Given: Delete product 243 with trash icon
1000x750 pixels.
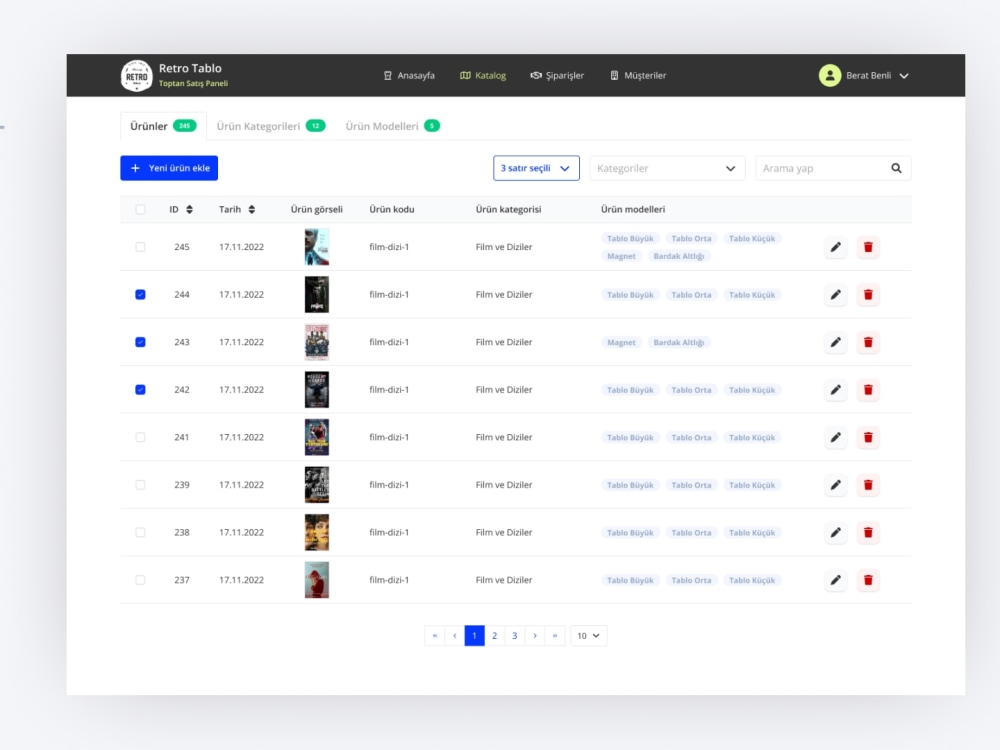Looking at the screenshot, I should click(x=868, y=342).
